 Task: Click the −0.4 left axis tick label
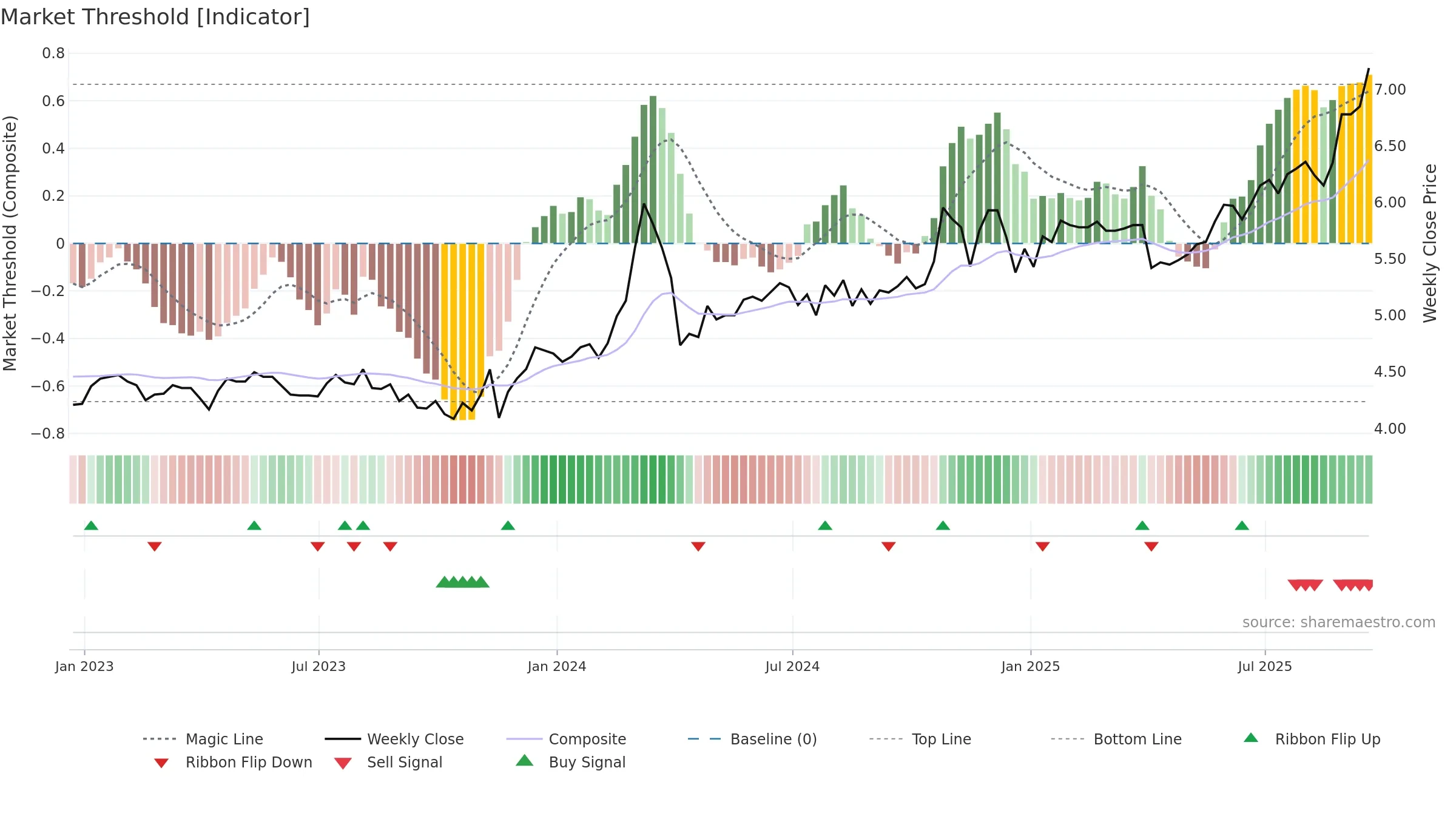tap(48, 339)
